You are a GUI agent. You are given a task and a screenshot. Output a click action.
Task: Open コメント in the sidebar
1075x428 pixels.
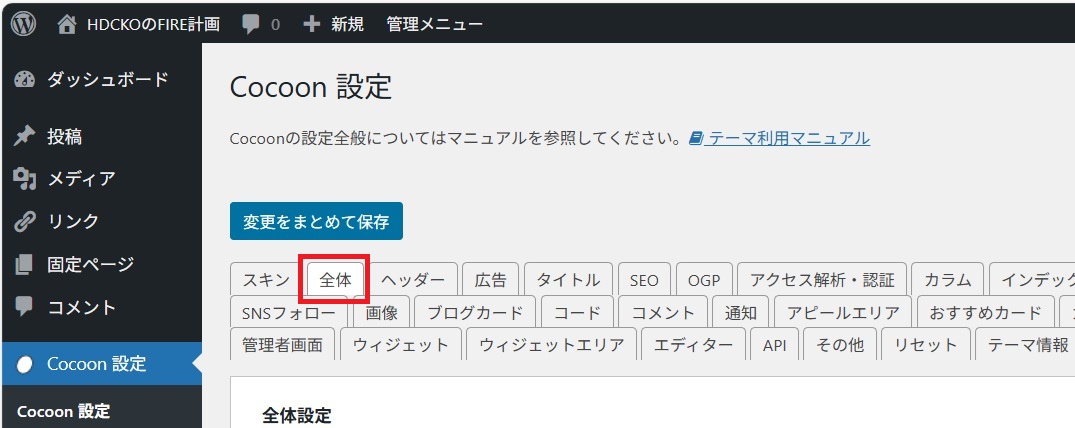[82, 307]
